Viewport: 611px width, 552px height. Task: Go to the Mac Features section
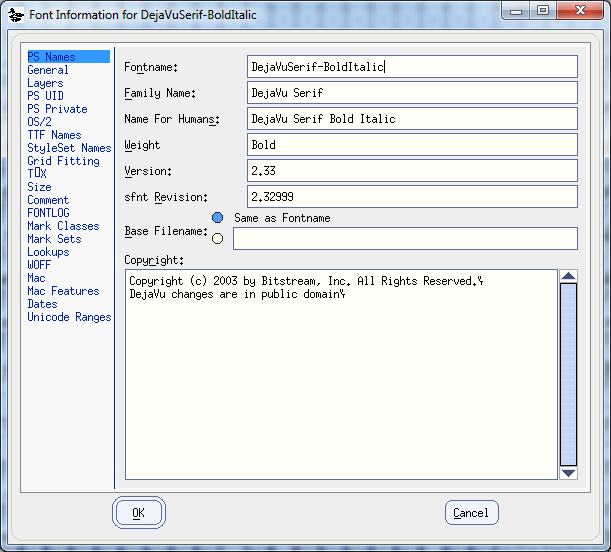click(63, 291)
